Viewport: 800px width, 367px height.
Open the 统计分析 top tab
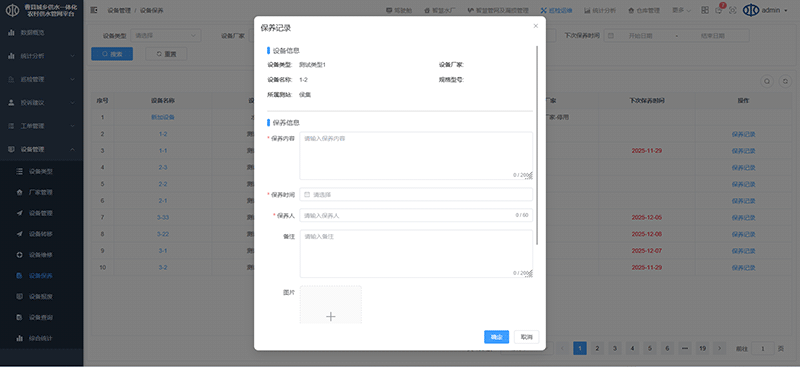(x=600, y=10)
